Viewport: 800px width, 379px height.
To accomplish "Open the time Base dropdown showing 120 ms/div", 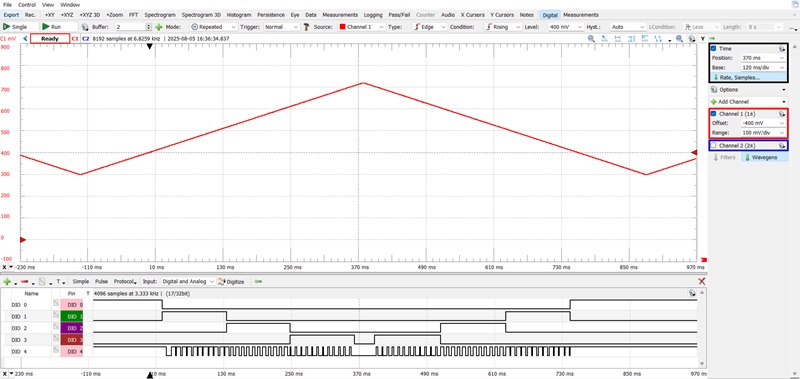I will (x=763, y=68).
